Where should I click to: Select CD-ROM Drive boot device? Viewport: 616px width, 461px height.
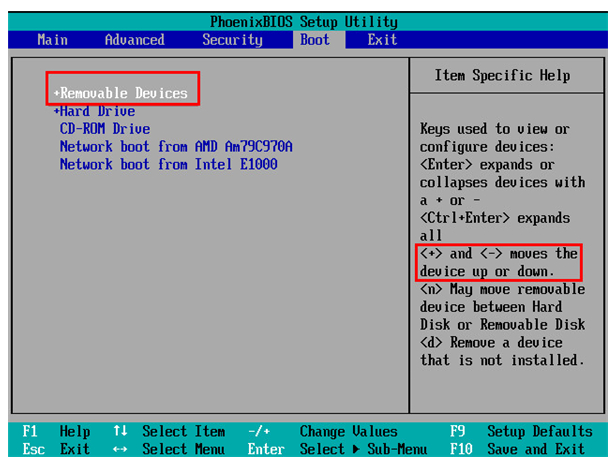click(105, 129)
